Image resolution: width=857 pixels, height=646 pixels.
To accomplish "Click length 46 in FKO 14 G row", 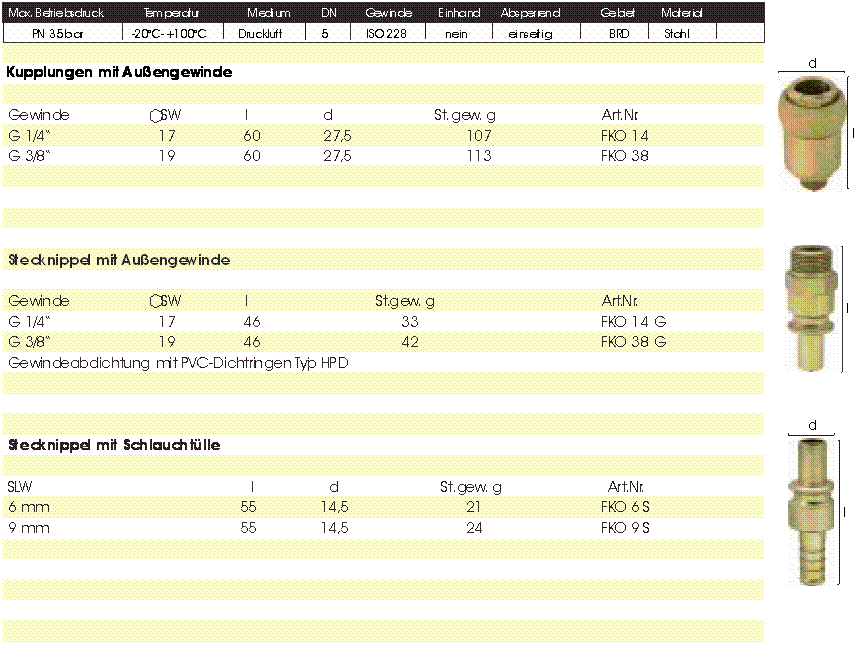I will pyautogui.click(x=252, y=321).
